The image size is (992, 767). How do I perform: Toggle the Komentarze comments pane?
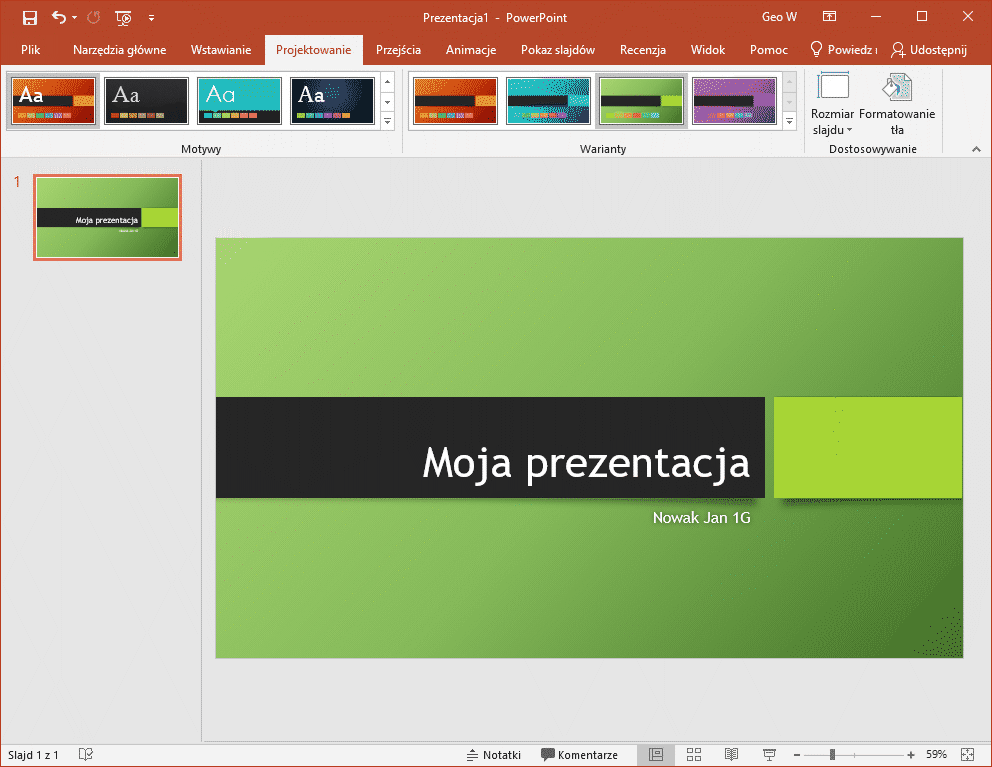tap(579, 755)
